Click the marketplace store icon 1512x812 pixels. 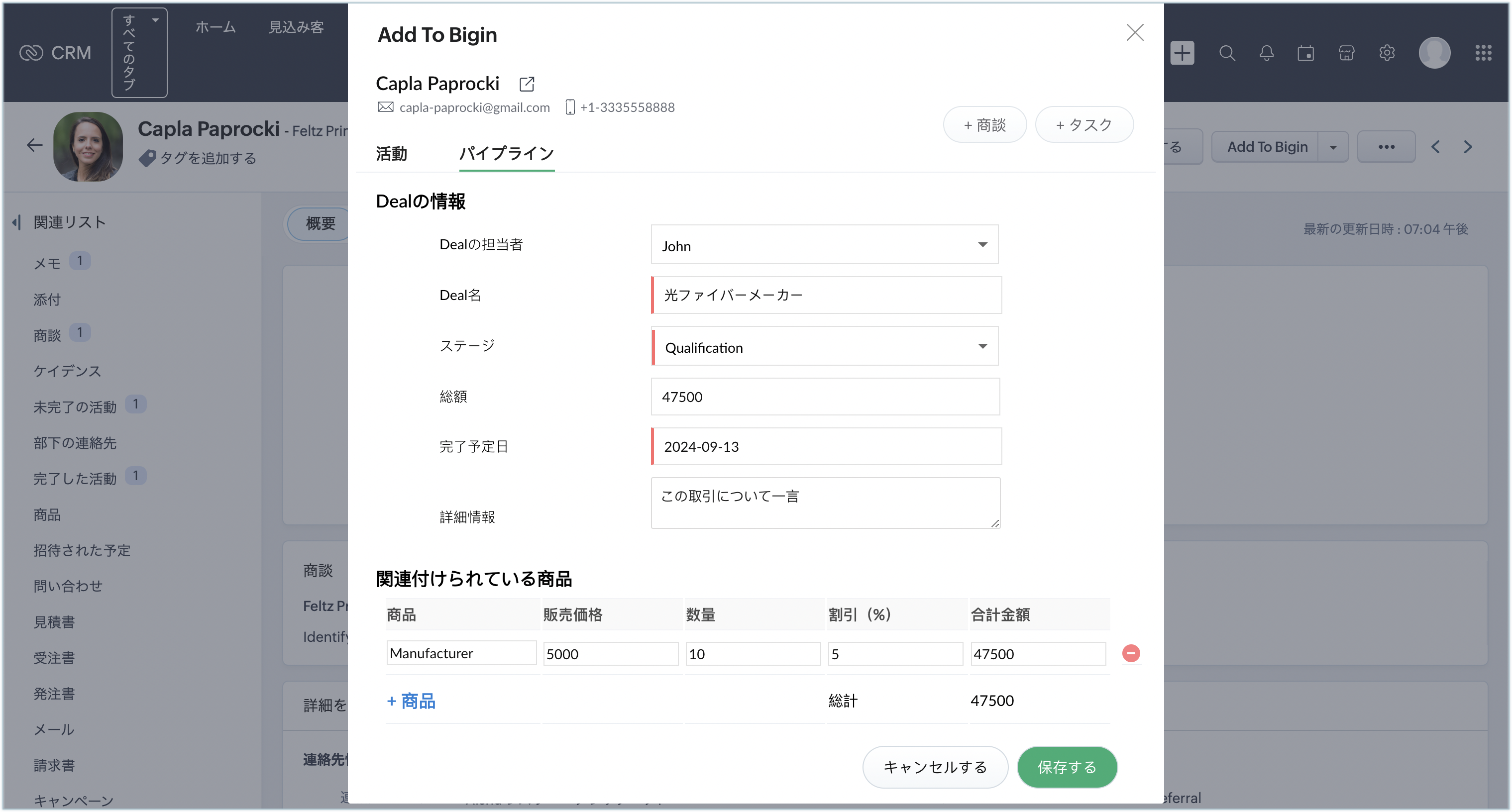click(1346, 53)
